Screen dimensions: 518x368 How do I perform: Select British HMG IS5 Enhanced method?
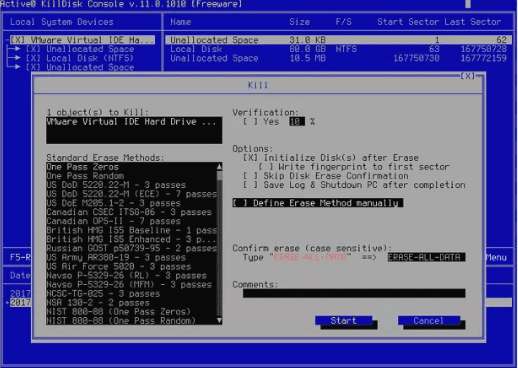[x=131, y=239]
